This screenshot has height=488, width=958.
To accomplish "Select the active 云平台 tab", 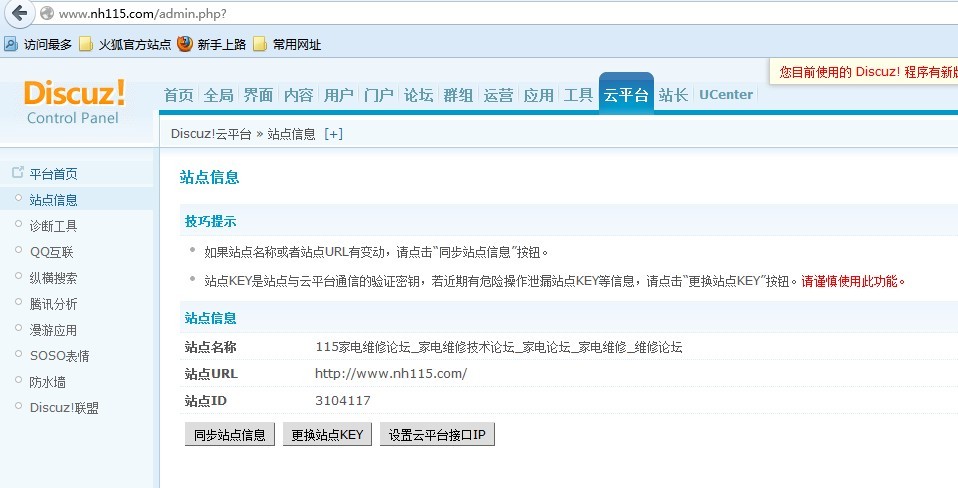I will pyautogui.click(x=626, y=94).
